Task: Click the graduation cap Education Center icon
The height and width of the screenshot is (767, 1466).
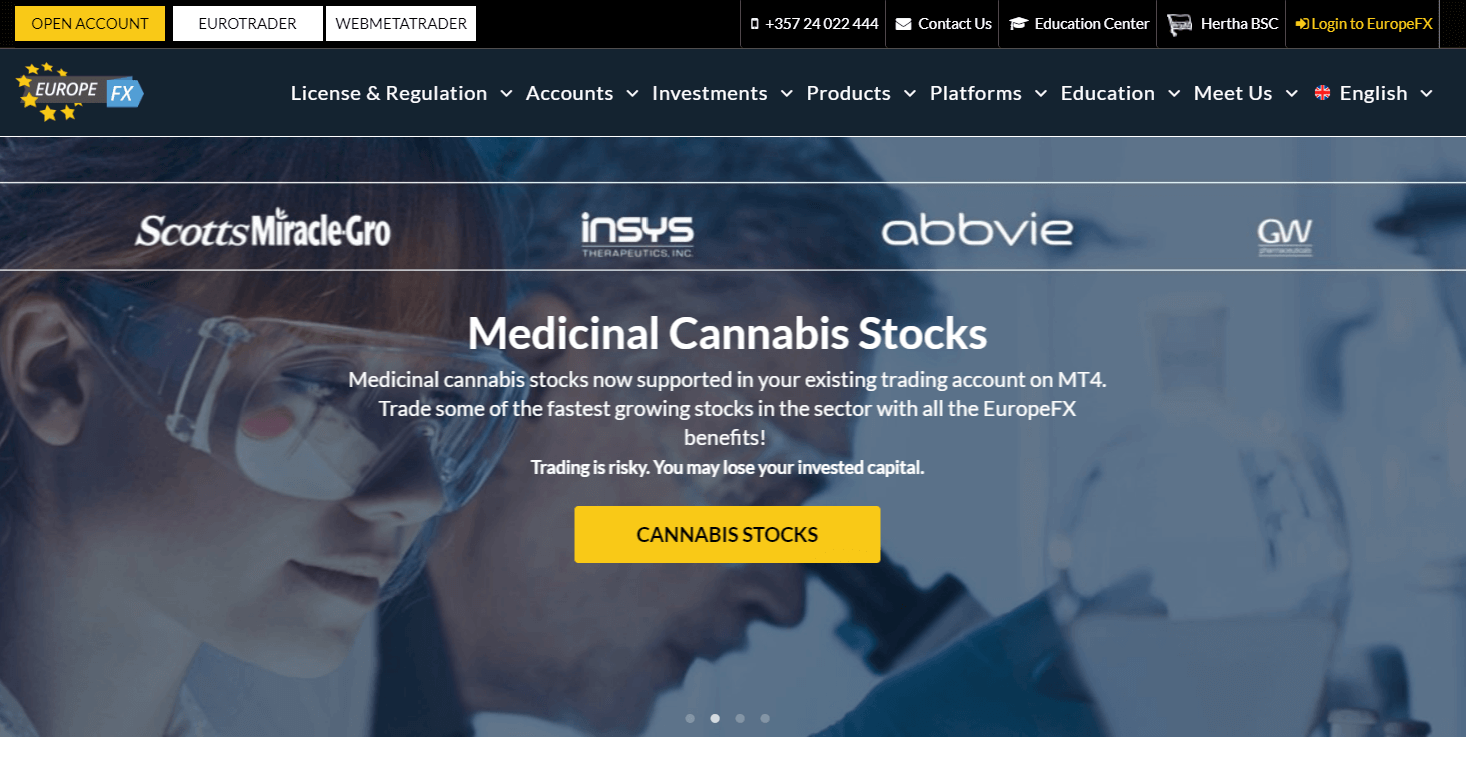Action: coord(1018,24)
